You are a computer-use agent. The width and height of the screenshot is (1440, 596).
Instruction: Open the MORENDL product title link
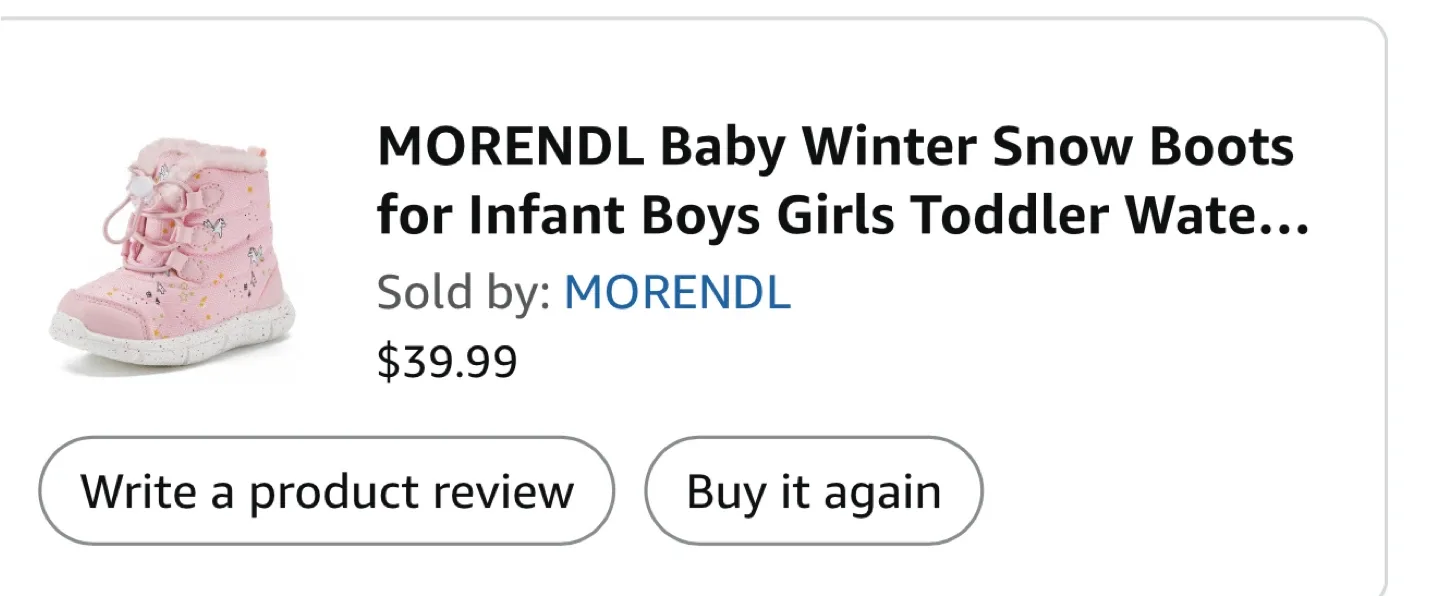tap(700, 180)
